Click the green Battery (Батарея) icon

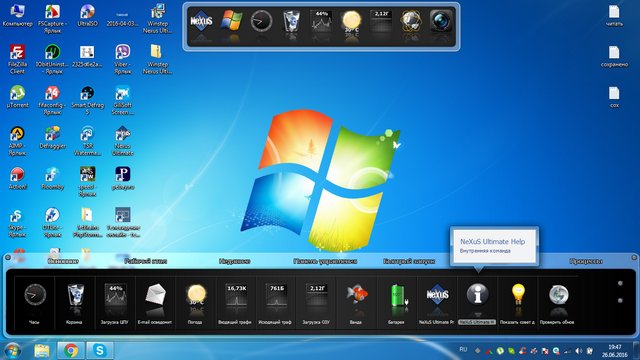pyautogui.click(x=398, y=296)
